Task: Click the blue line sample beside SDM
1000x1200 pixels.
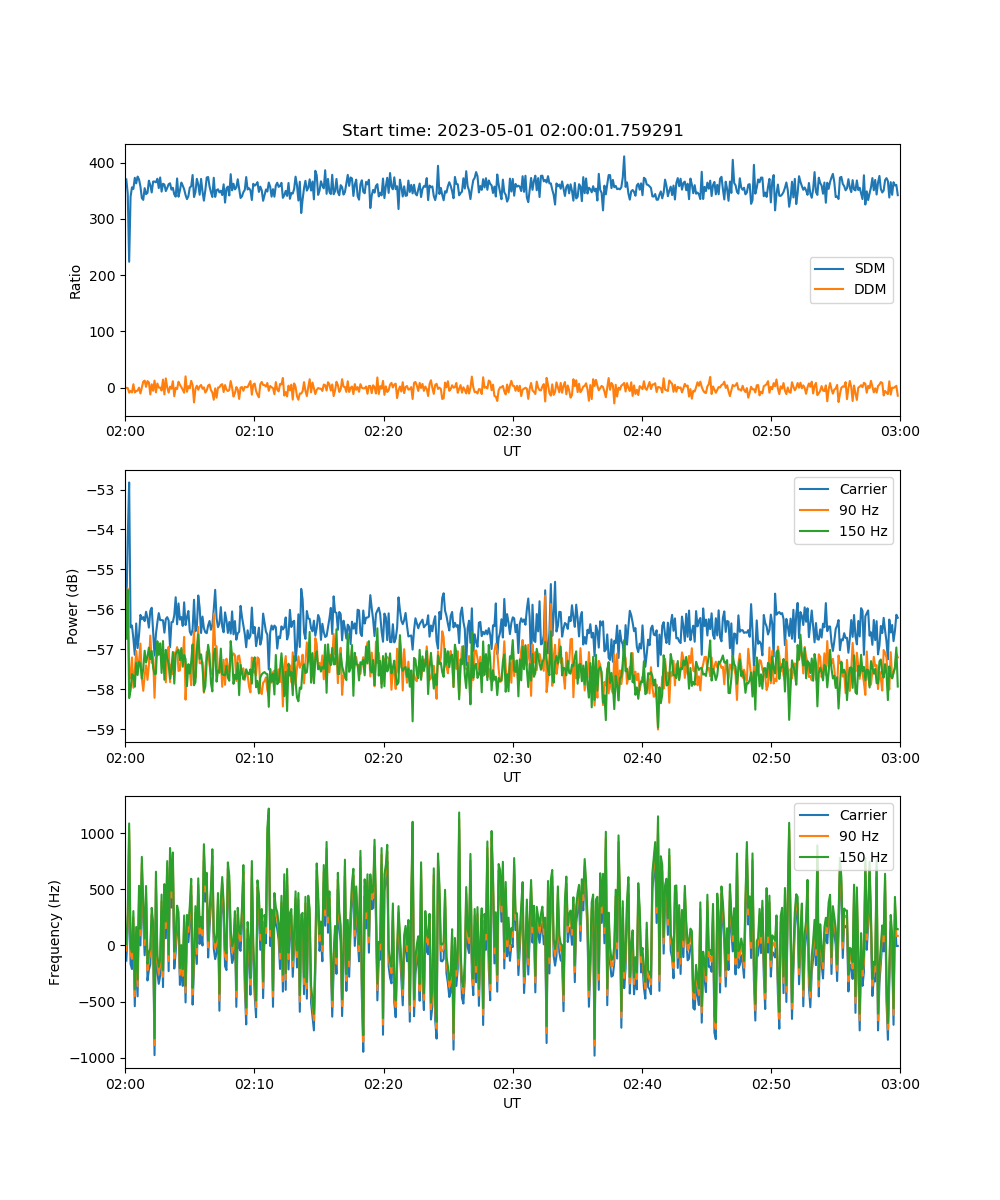Action: (x=830, y=269)
